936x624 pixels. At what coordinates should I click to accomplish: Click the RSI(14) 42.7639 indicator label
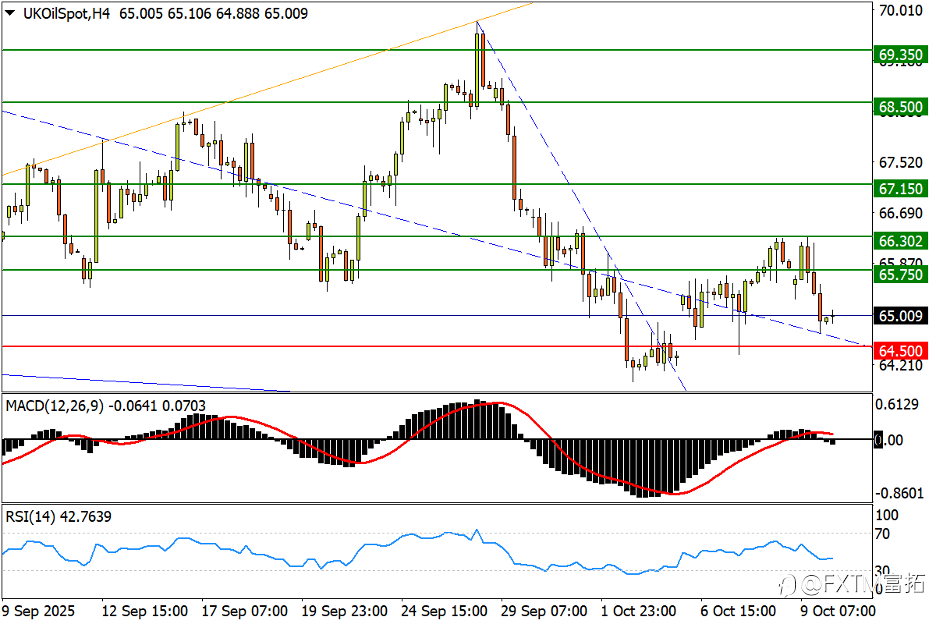click(x=58, y=516)
